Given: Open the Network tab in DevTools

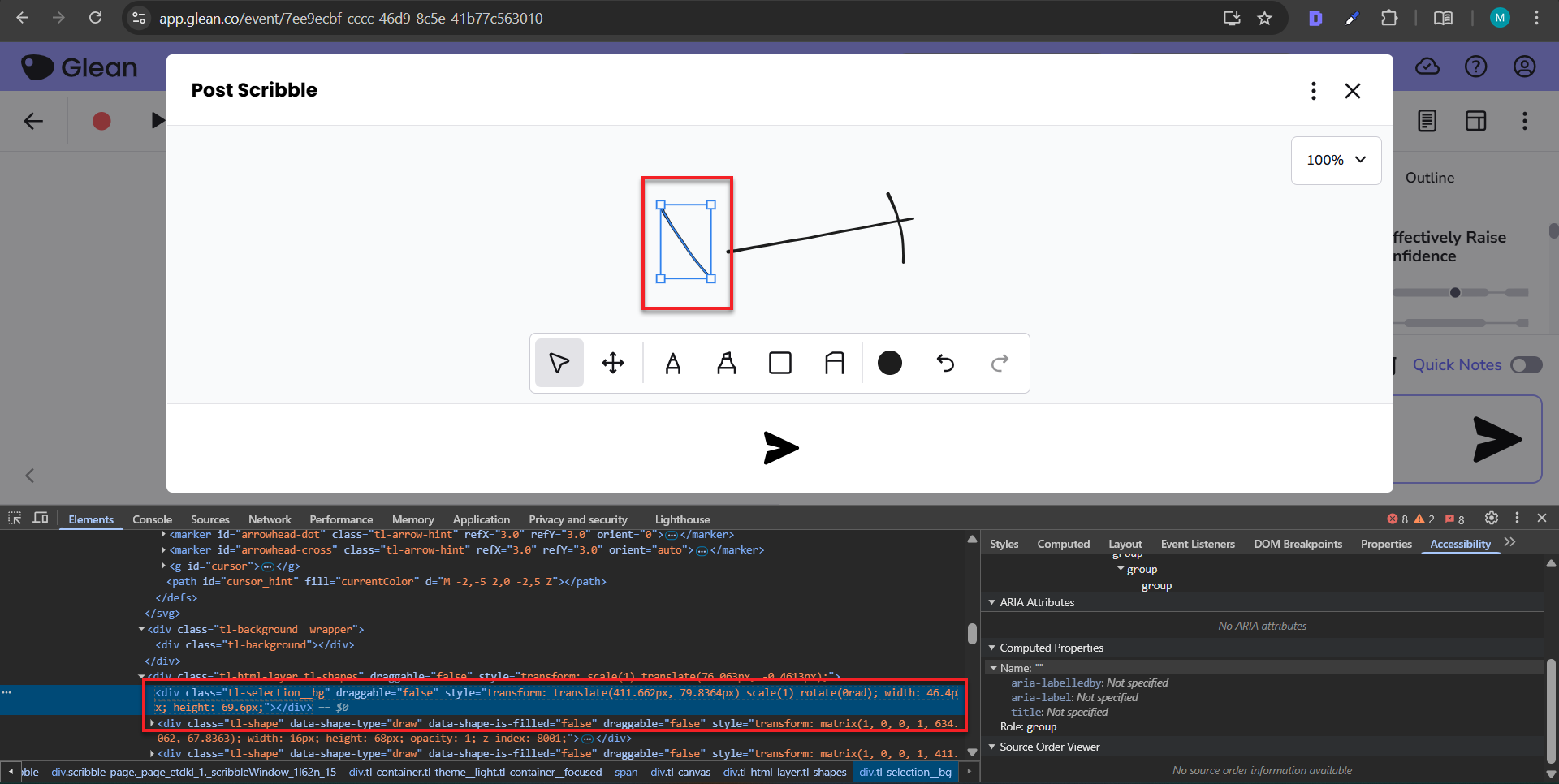Looking at the screenshot, I should tap(270, 519).
